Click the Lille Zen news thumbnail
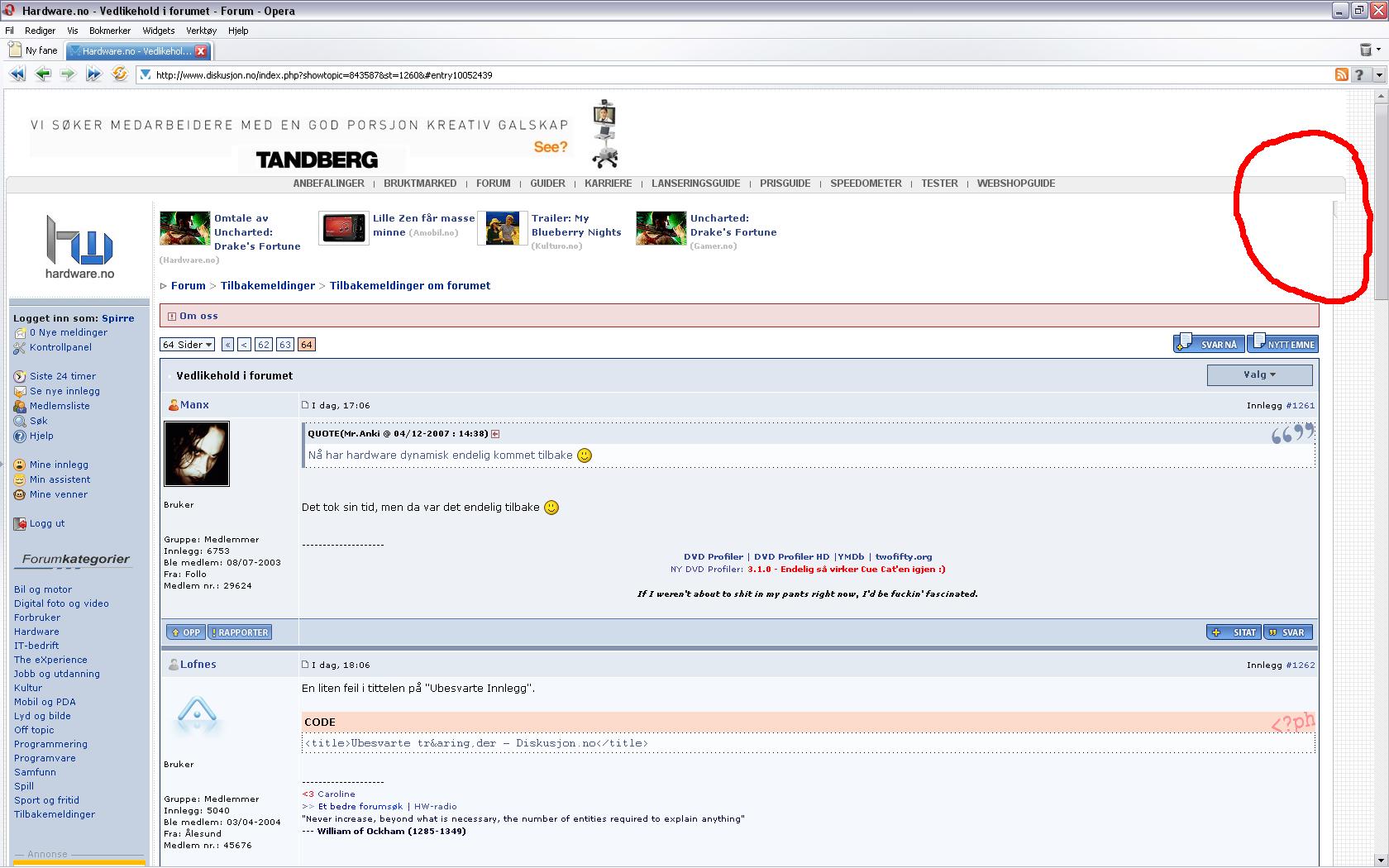This screenshot has height=868, width=1389. (x=343, y=228)
